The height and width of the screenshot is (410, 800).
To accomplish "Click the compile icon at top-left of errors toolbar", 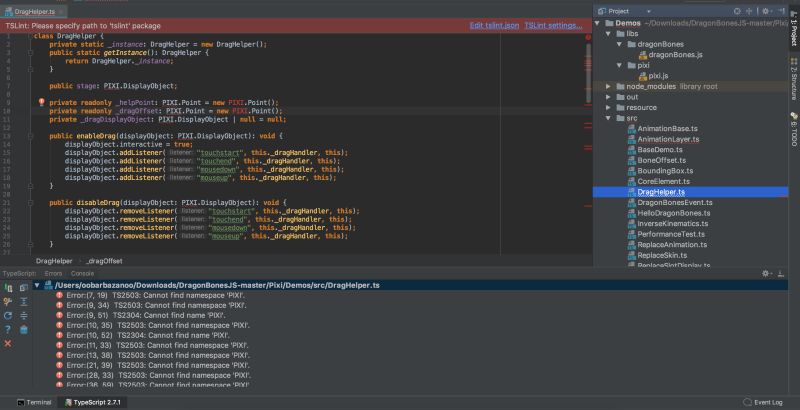I will 8,288.
